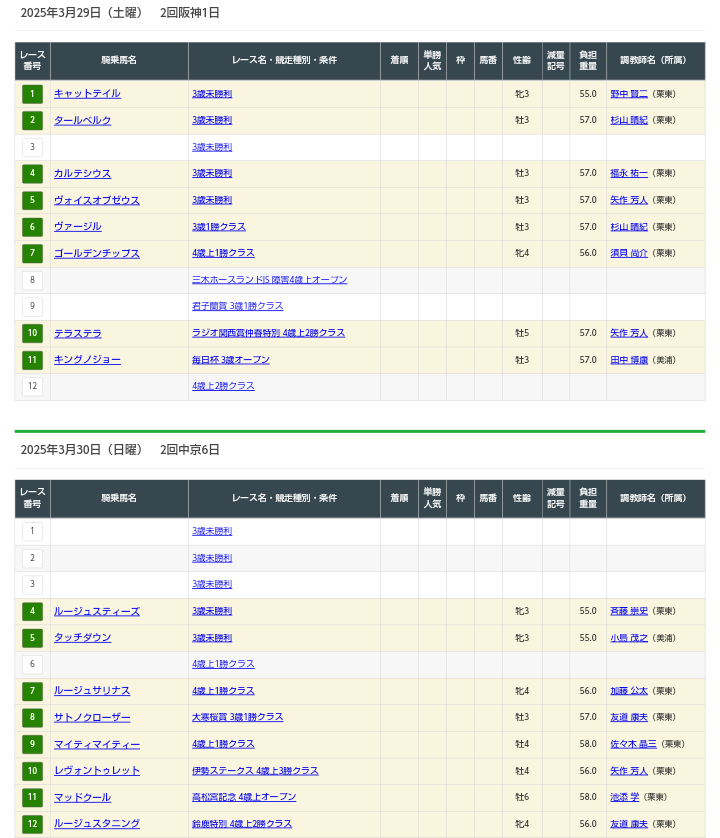720x838 pixels.
Task: Open horse link キャットテイル
Action: click(x=87, y=94)
